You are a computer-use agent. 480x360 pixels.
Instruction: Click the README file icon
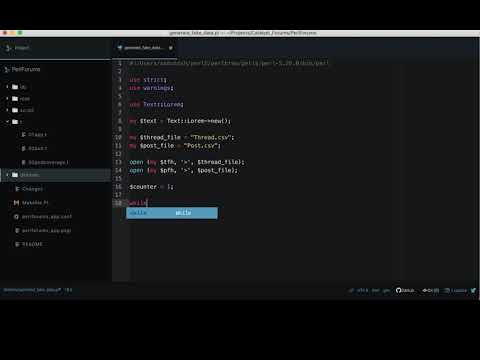pyautogui.click(x=17, y=244)
